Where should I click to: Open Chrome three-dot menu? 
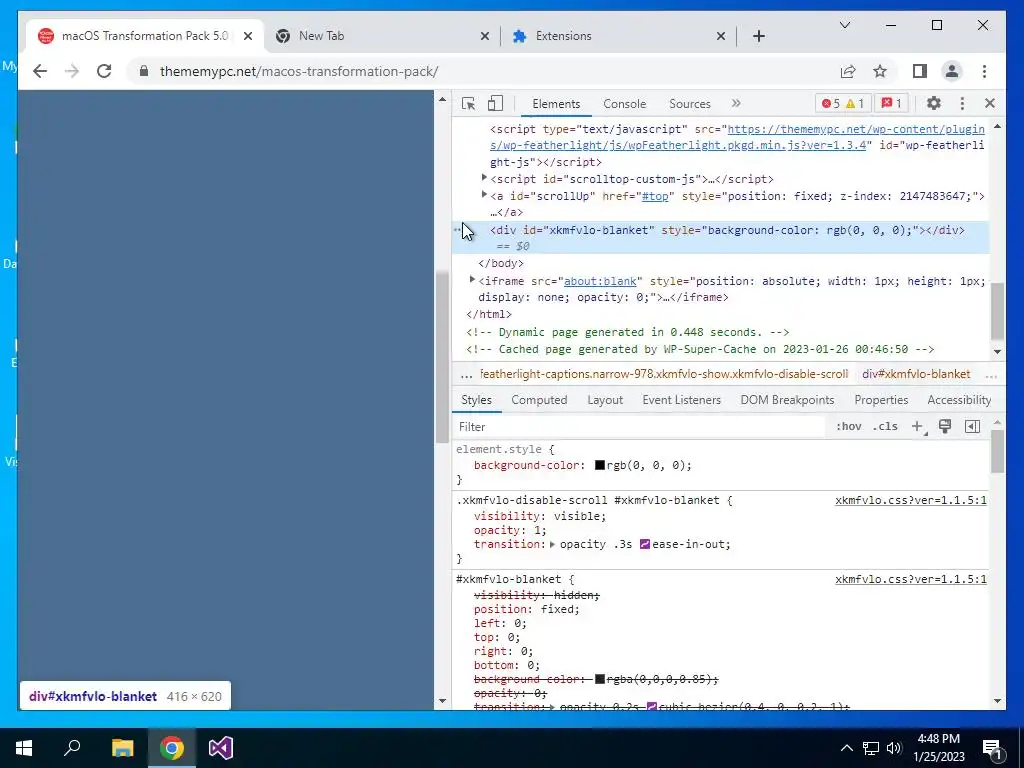[x=984, y=71]
